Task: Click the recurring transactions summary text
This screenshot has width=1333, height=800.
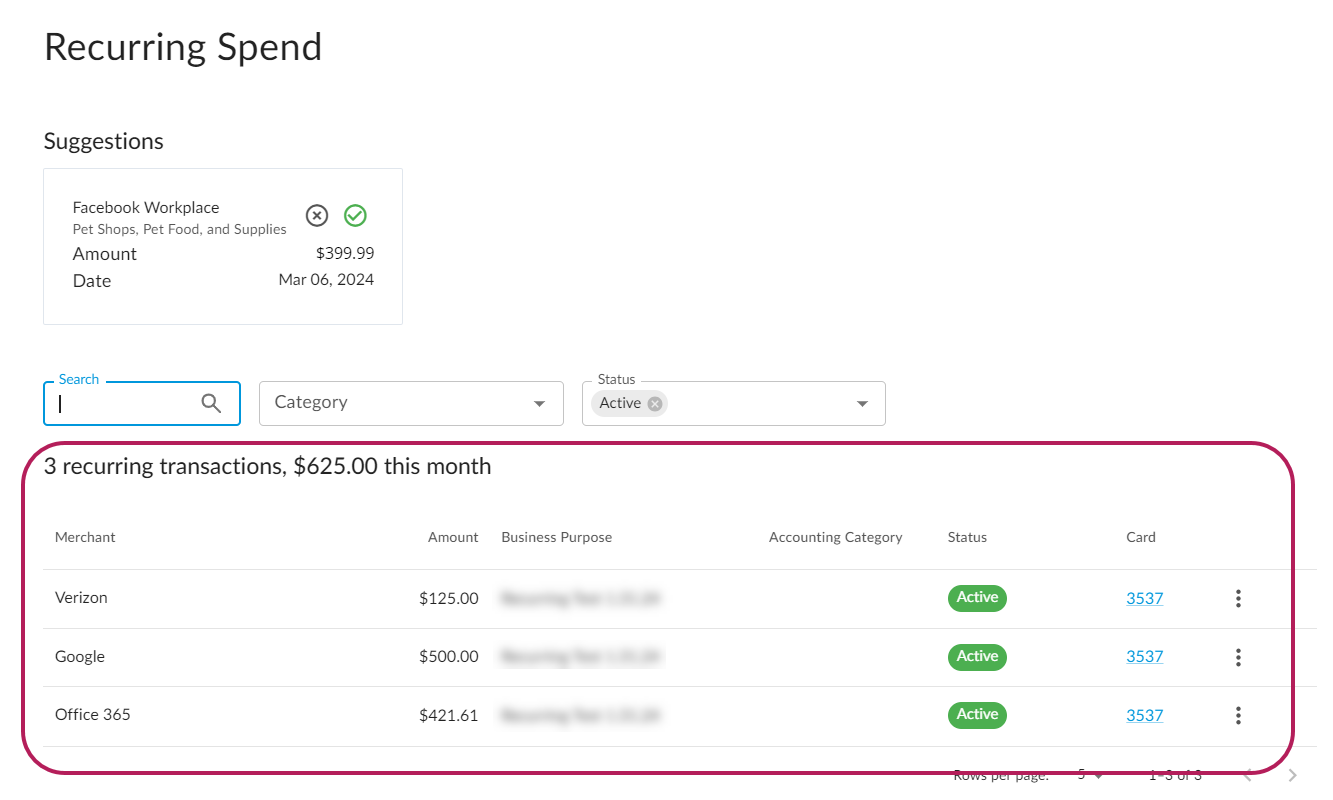Action: click(268, 466)
